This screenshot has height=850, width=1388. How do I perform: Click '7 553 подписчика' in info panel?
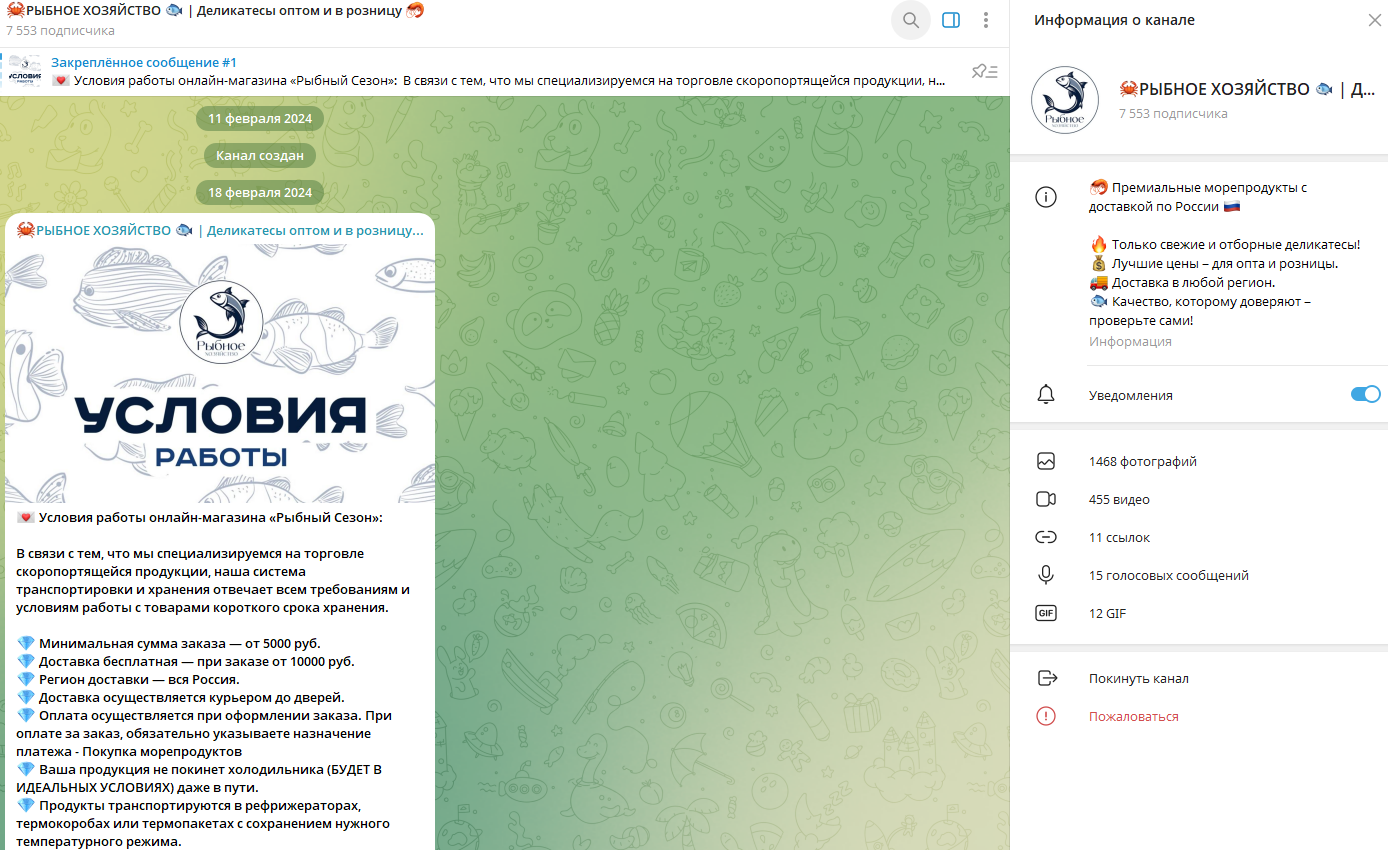[1173, 113]
